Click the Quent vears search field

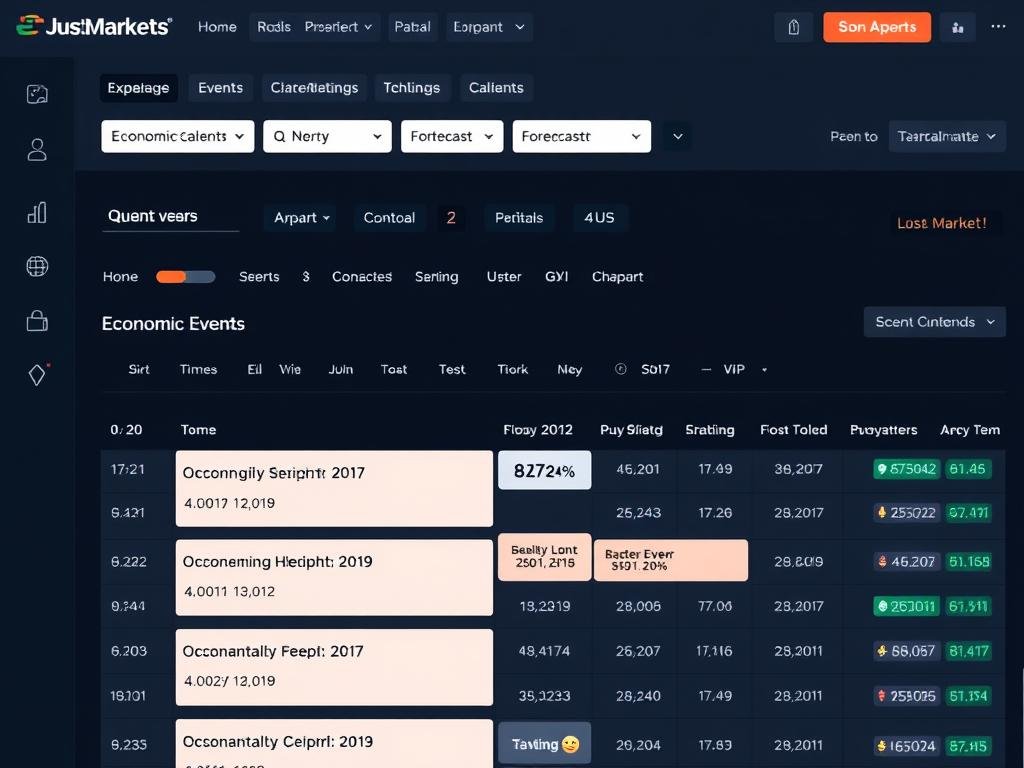click(170, 216)
